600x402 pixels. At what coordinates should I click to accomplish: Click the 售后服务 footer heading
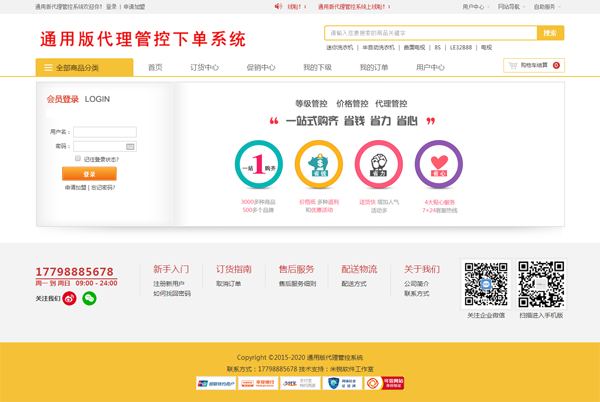(x=297, y=269)
